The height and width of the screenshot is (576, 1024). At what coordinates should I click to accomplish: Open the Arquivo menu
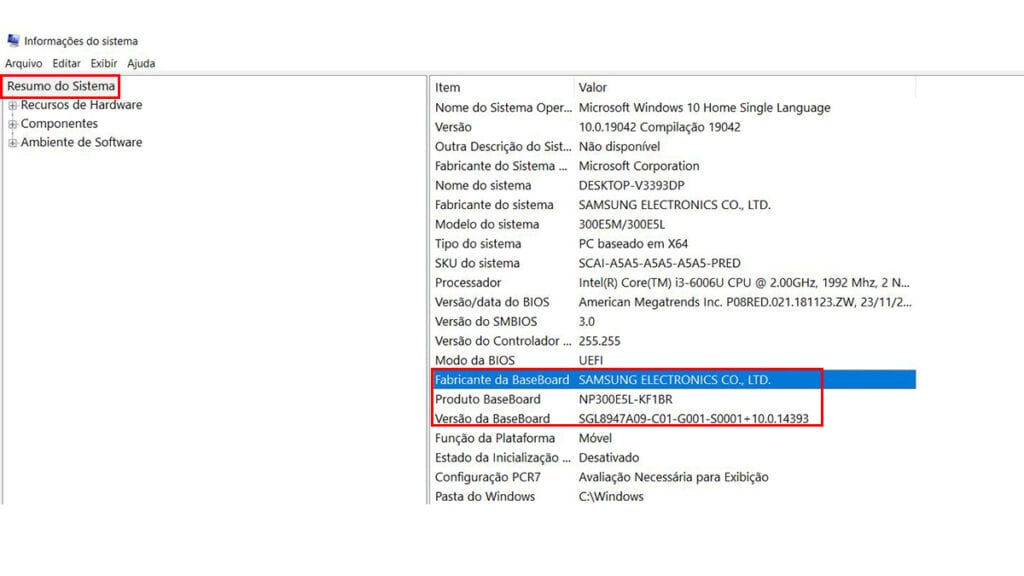pos(24,63)
